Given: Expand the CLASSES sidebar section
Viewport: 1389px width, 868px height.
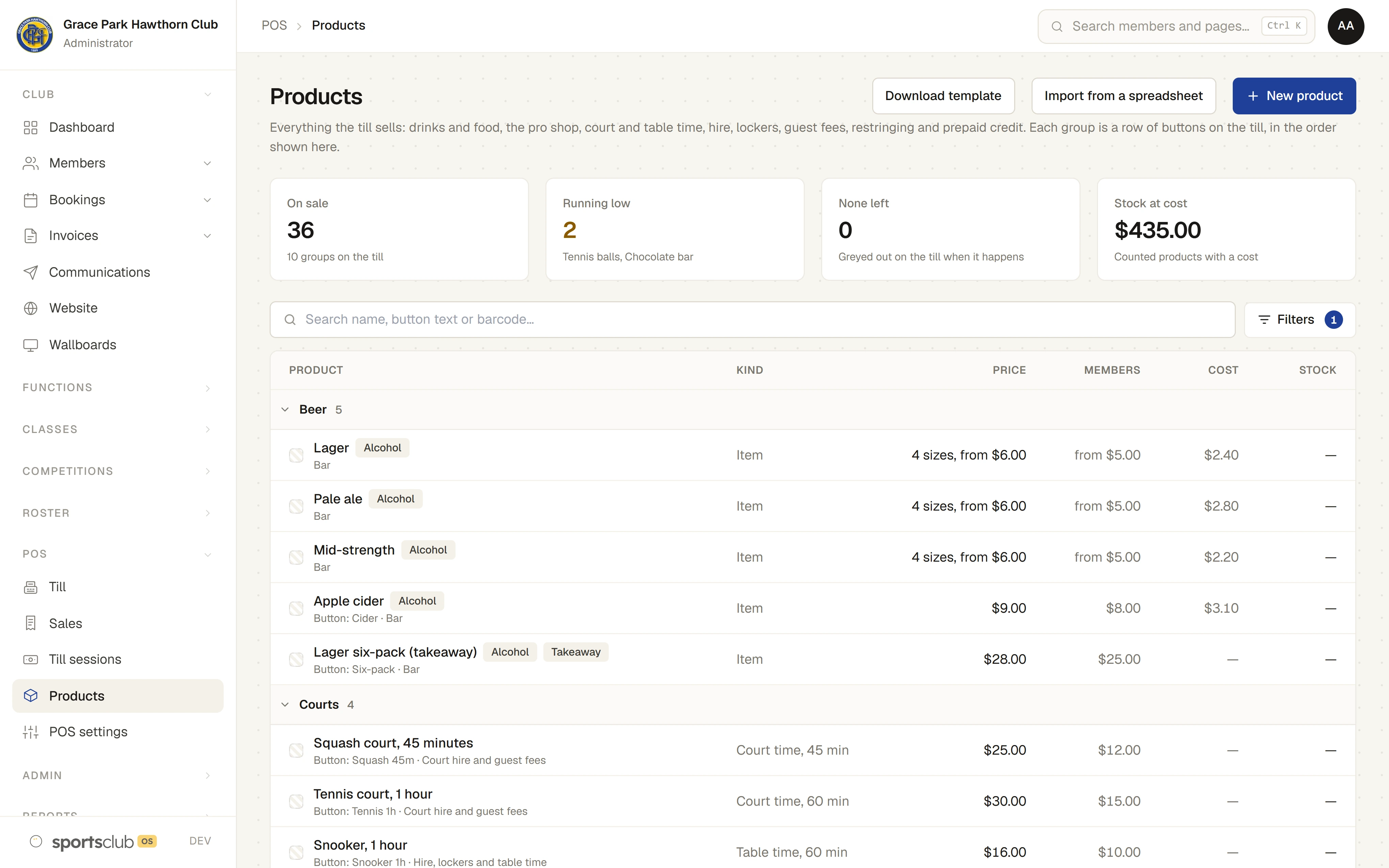Looking at the screenshot, I should click(x=118, y=430).
